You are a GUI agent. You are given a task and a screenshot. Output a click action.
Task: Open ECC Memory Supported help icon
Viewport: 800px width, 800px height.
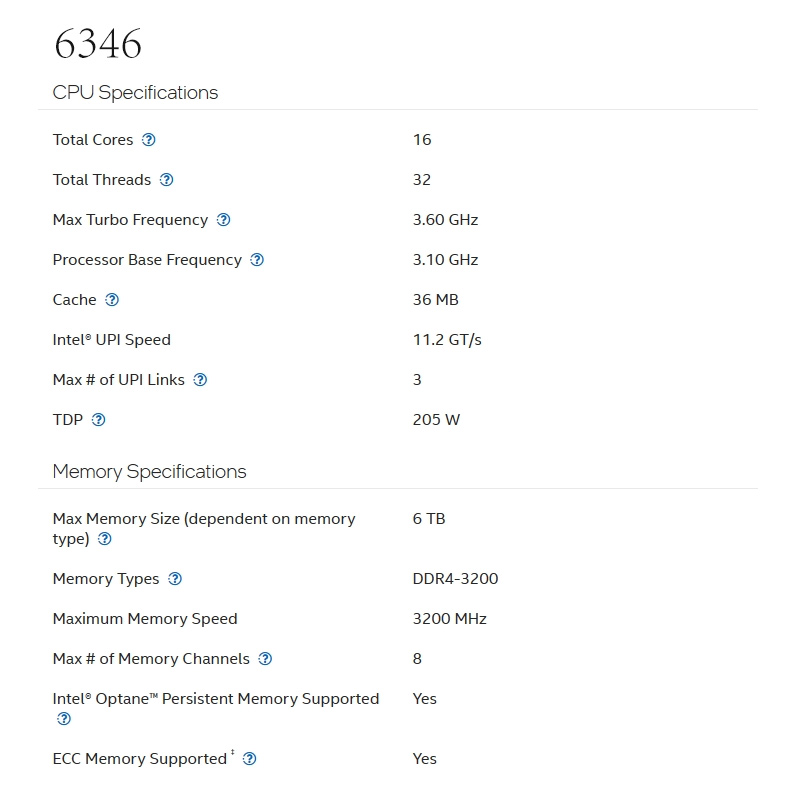[249, 759]
